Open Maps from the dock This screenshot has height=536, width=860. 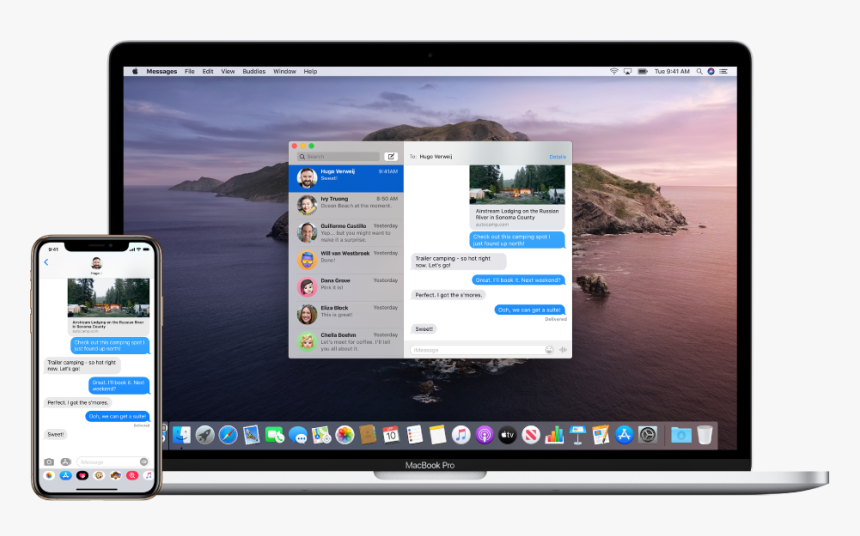click(321, 435)
